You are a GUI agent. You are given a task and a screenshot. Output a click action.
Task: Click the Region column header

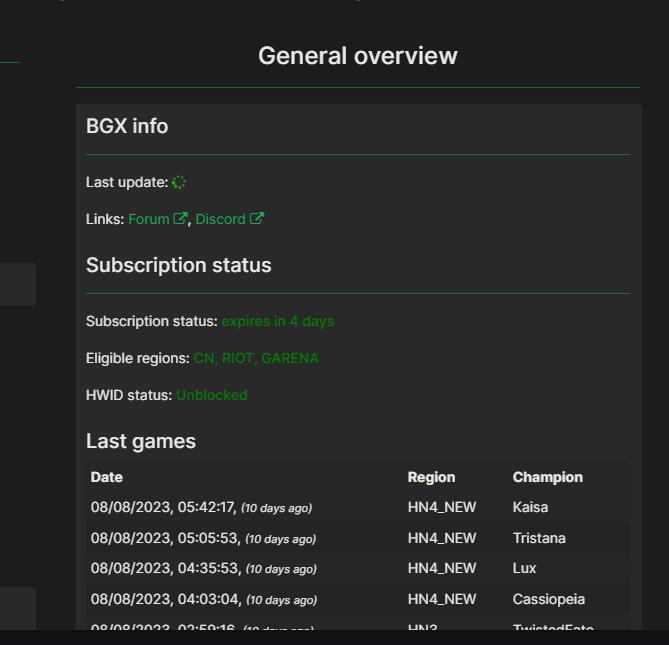pos(431,477)
